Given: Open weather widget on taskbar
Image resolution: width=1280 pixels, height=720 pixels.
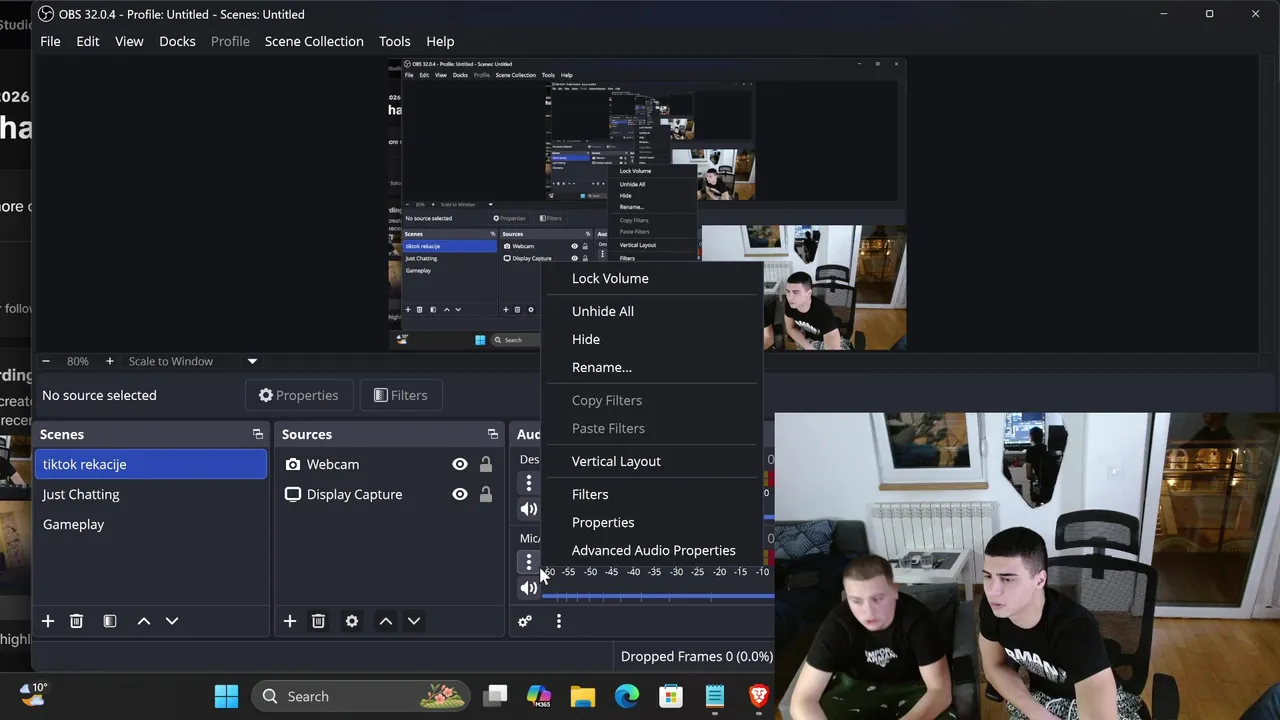Looking at the screenshot, I should tap(33, 694).
